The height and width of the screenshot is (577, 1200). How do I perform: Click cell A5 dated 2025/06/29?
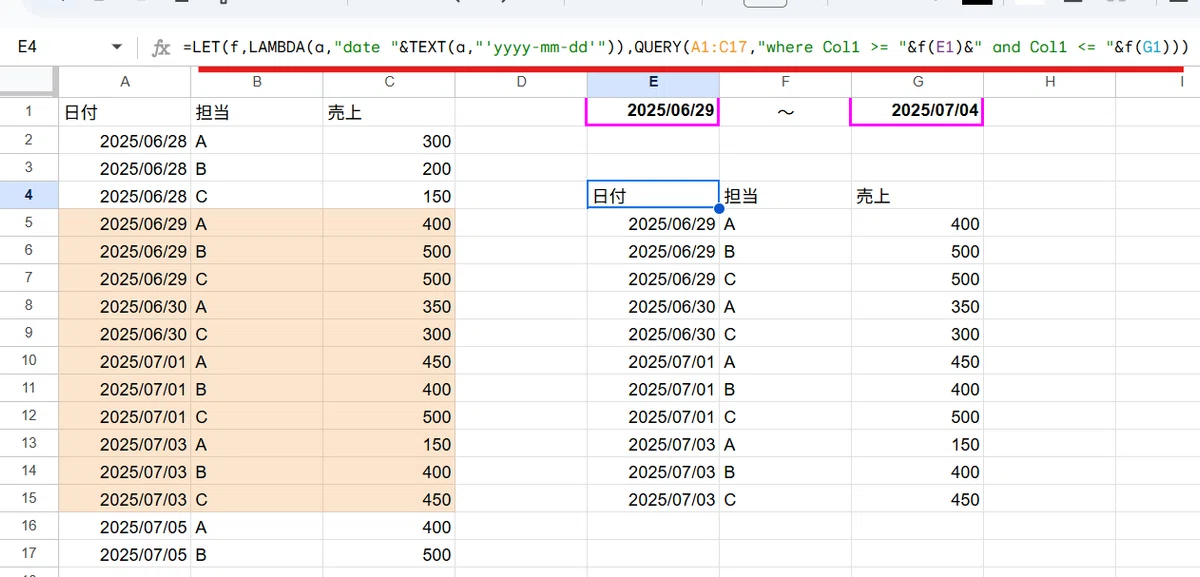point(125,224)
